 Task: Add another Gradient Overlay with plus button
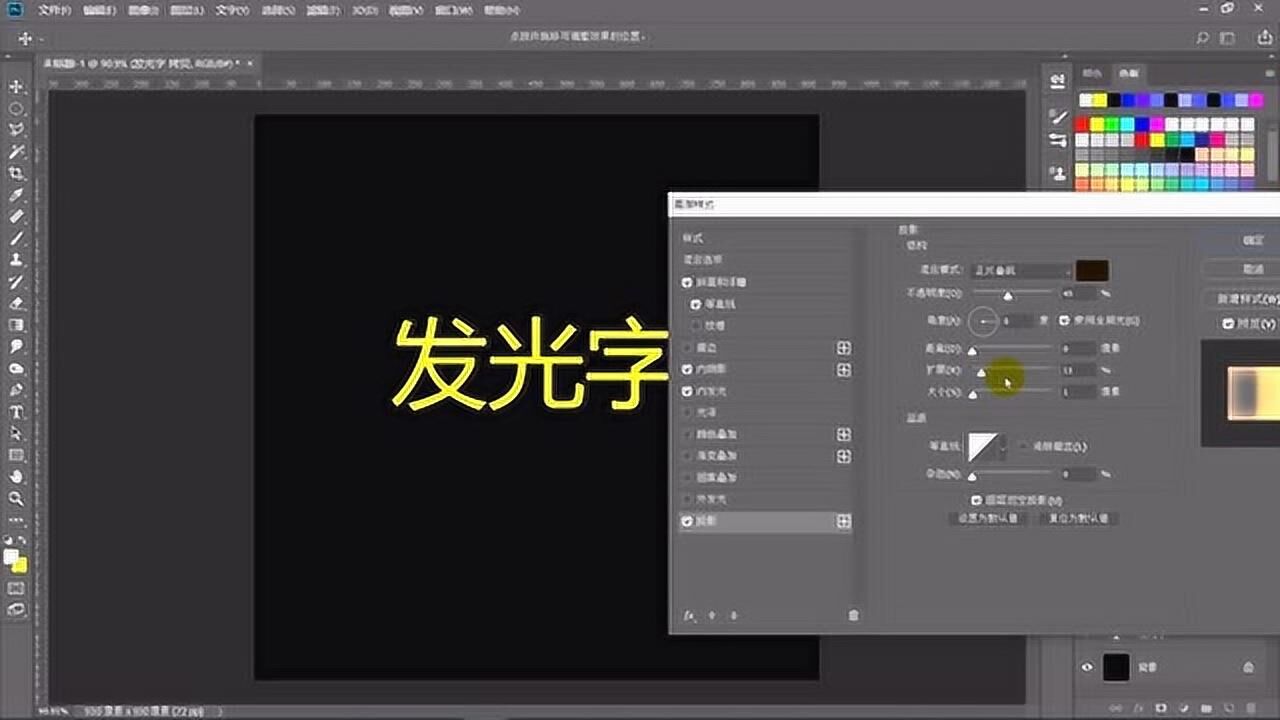tap(844, 456)
